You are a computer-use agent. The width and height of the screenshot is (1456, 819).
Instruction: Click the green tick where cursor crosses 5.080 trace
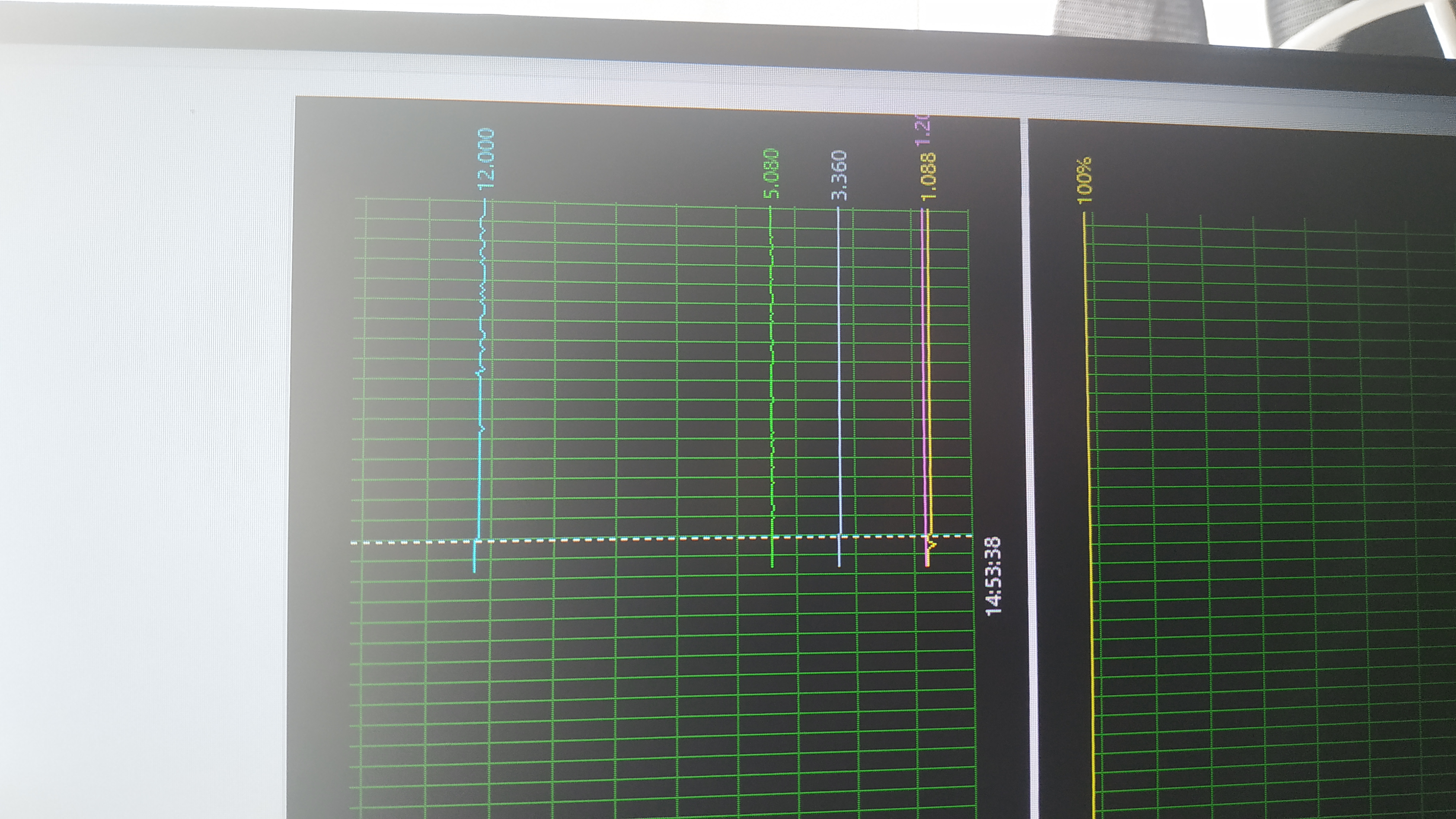772,553
